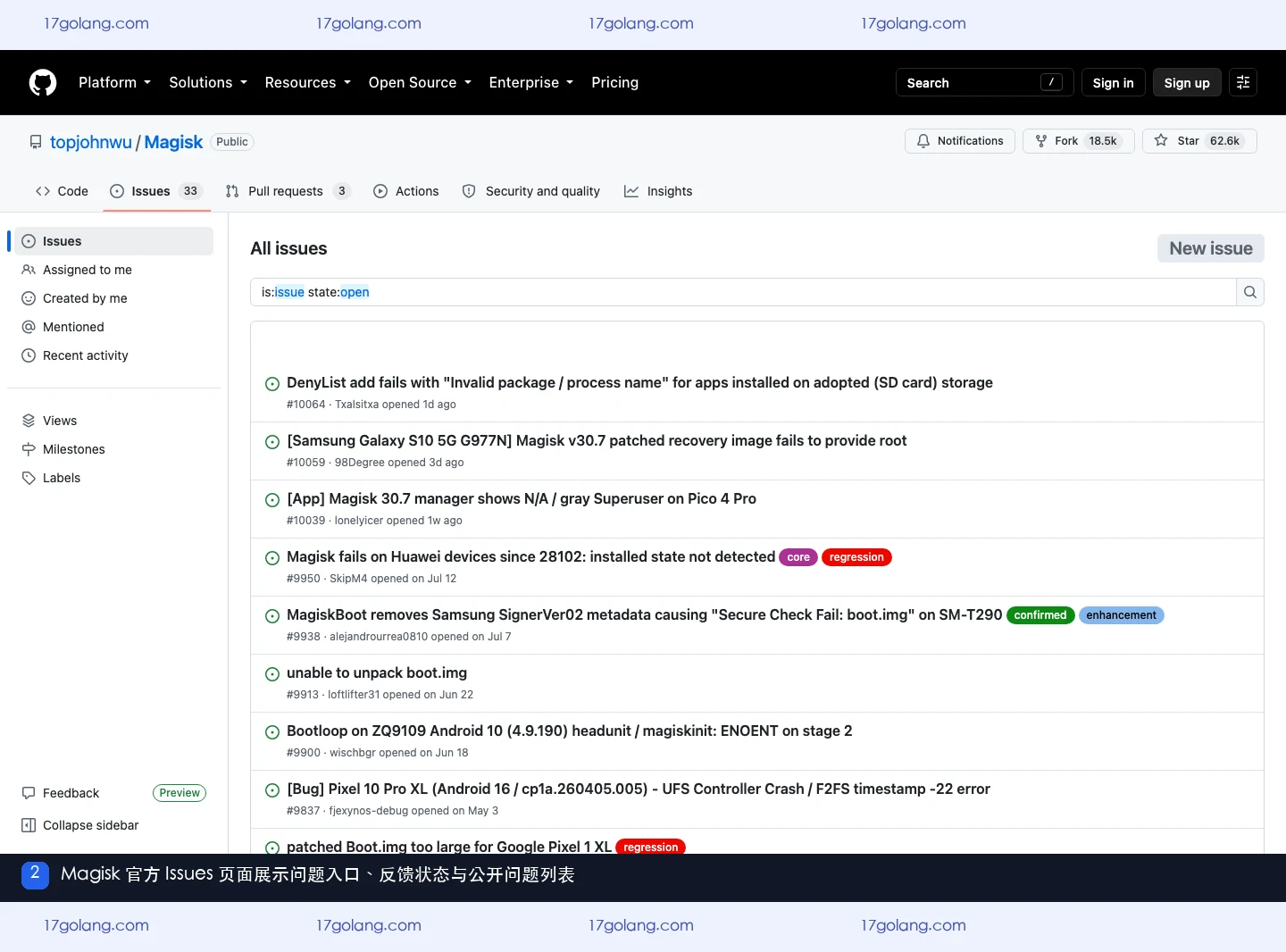Expand the Resources menu

coord(308,82)
